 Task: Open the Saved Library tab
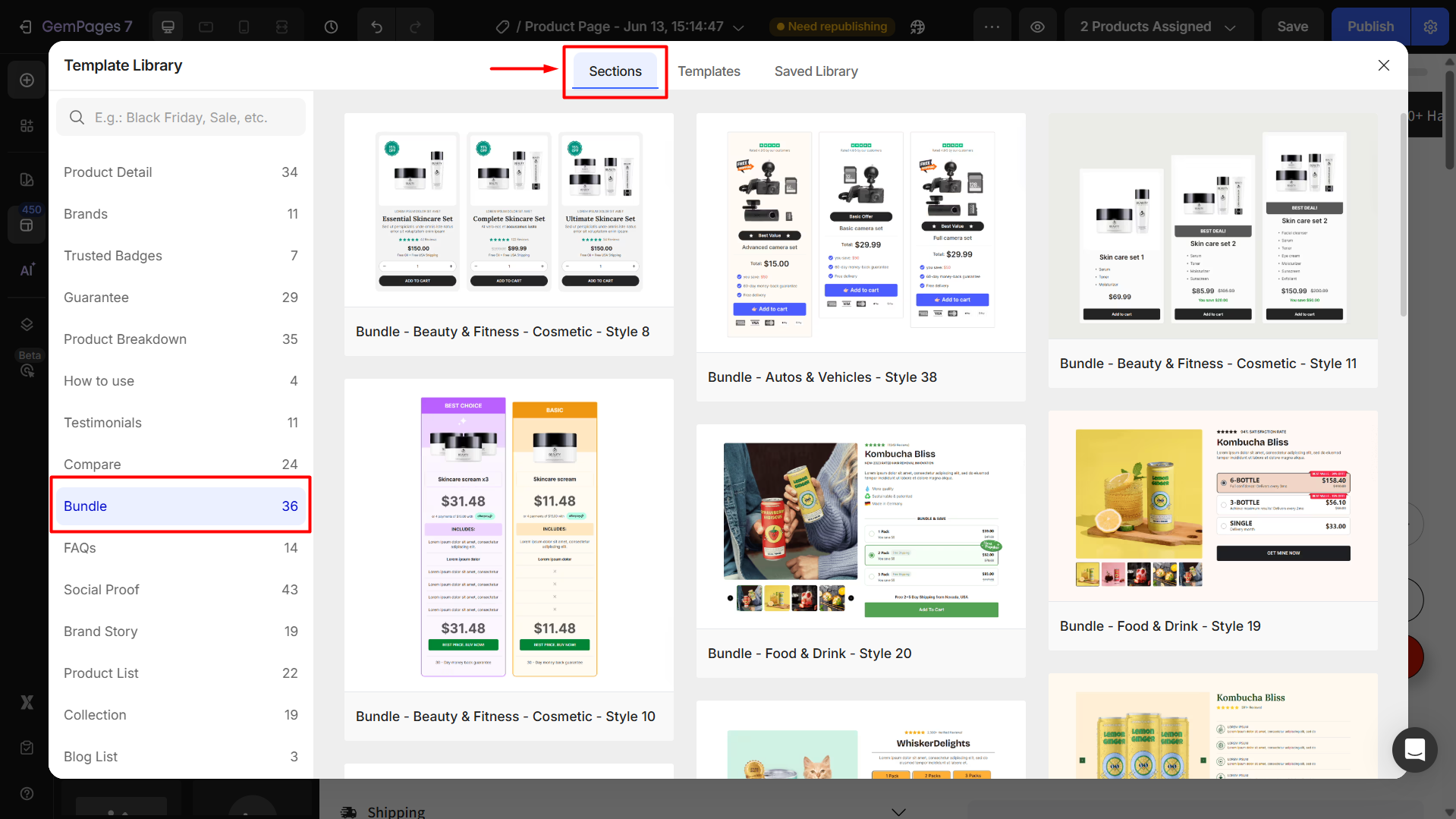[x=816, y=71]
